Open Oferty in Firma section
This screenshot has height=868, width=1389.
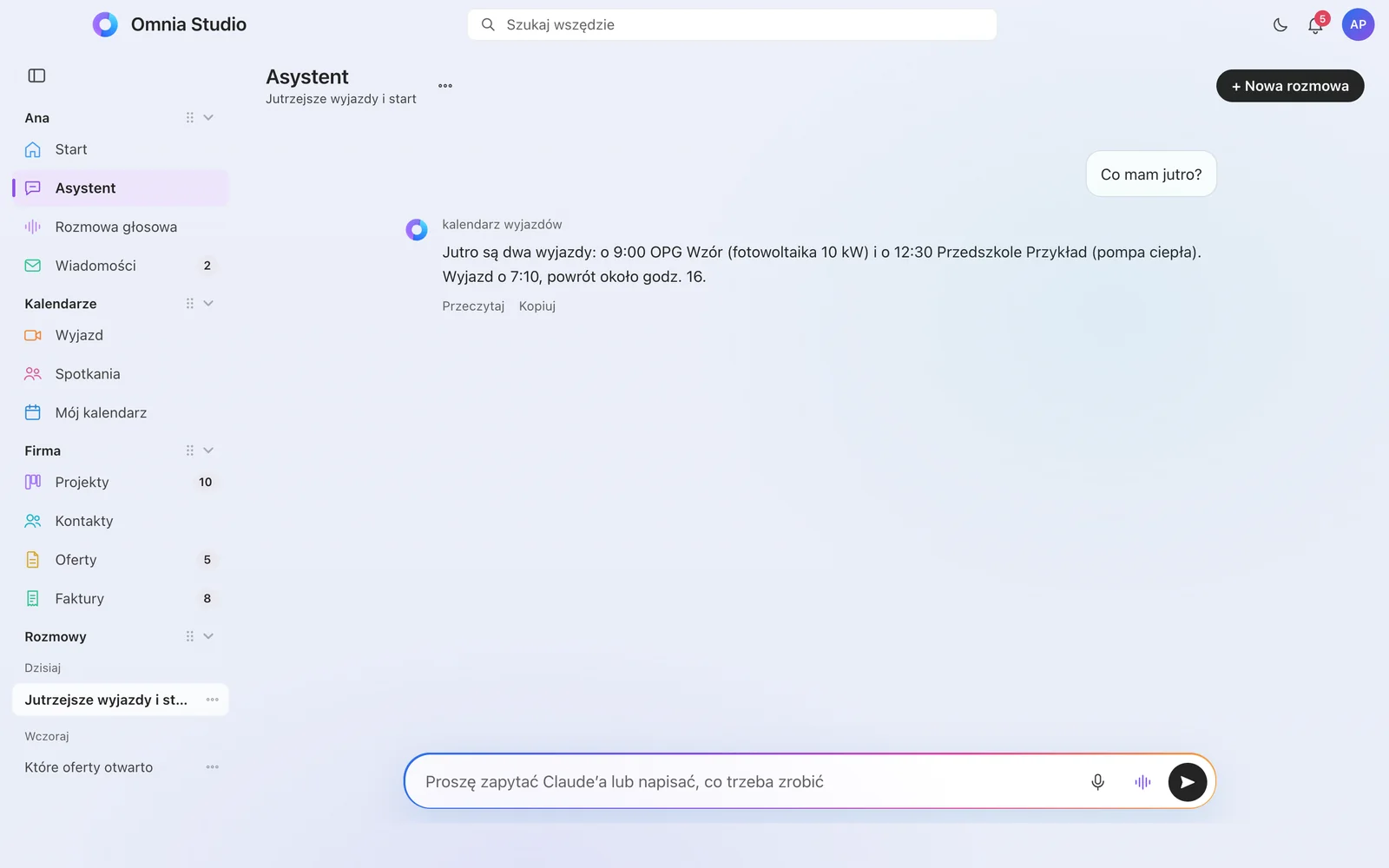(x=121, y=560)
